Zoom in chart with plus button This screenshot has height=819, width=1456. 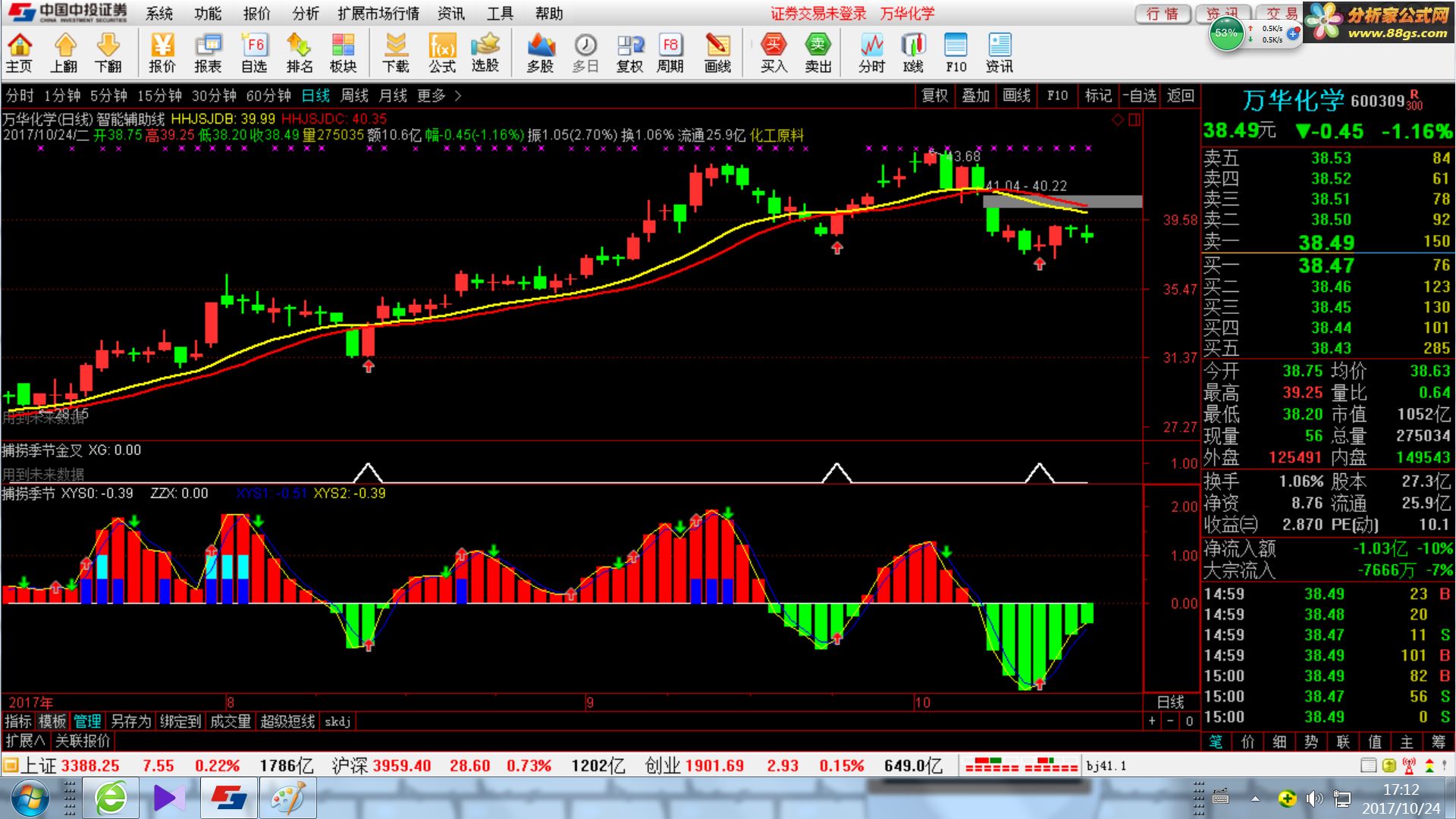tap(1152, 721)
